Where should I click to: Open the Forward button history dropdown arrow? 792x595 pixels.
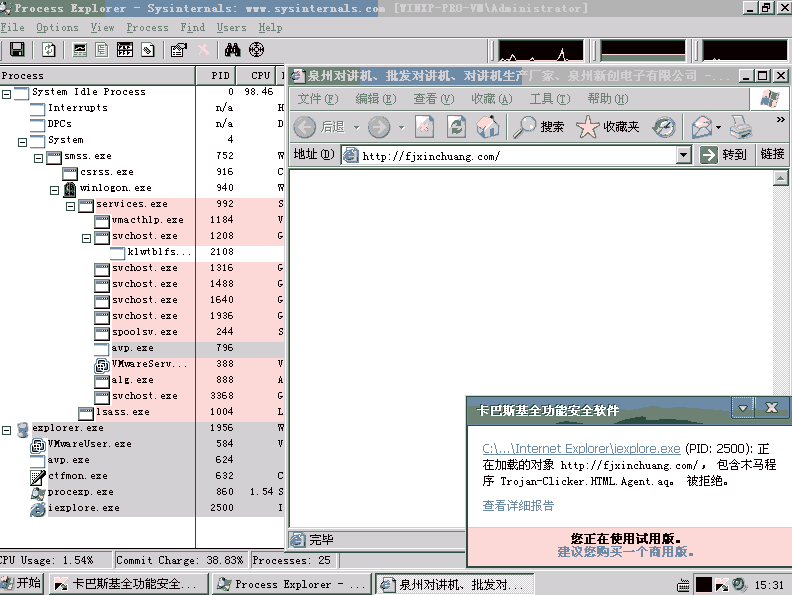[x=402, y=127]
